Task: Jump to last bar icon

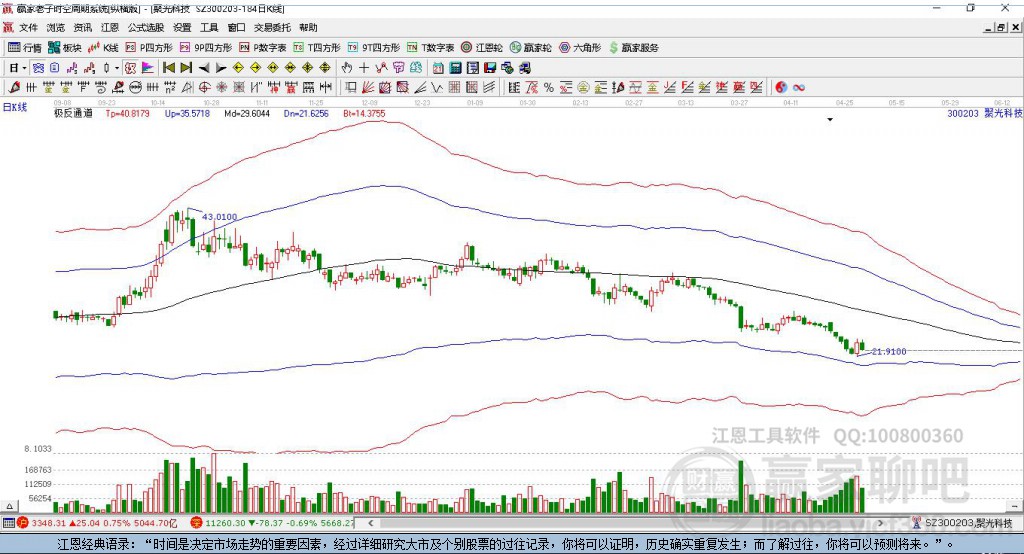Action: [x=186, y=68]
